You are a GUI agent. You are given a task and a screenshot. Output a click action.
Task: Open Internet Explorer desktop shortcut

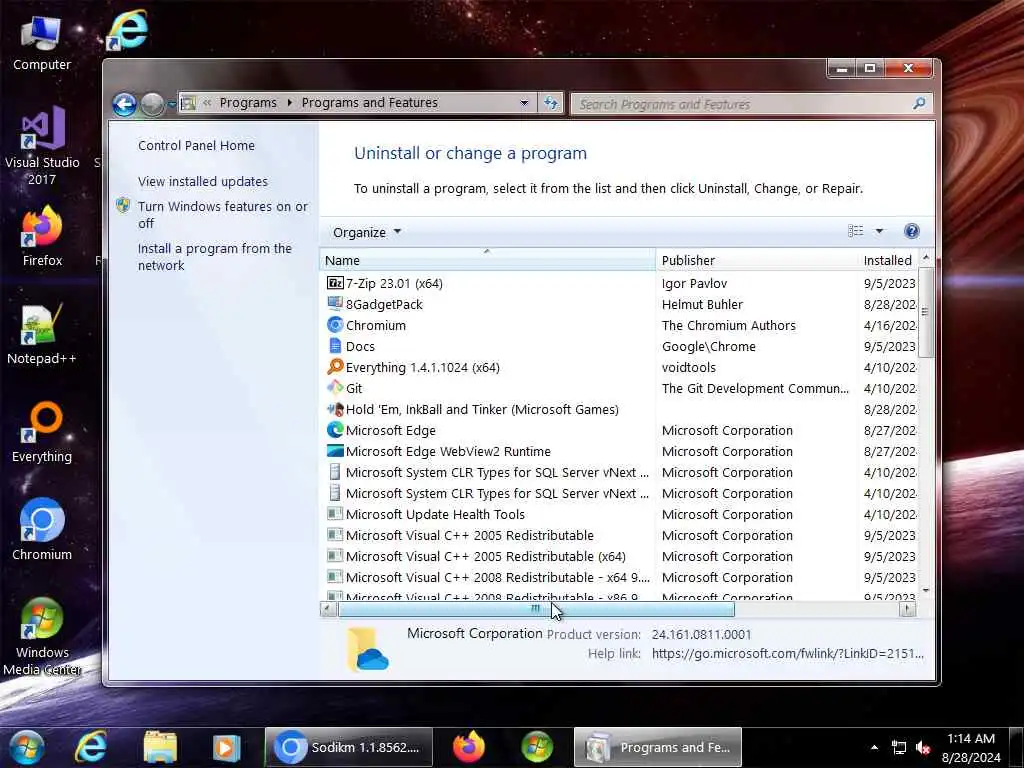pyautogui.click(x=127, y=31)
